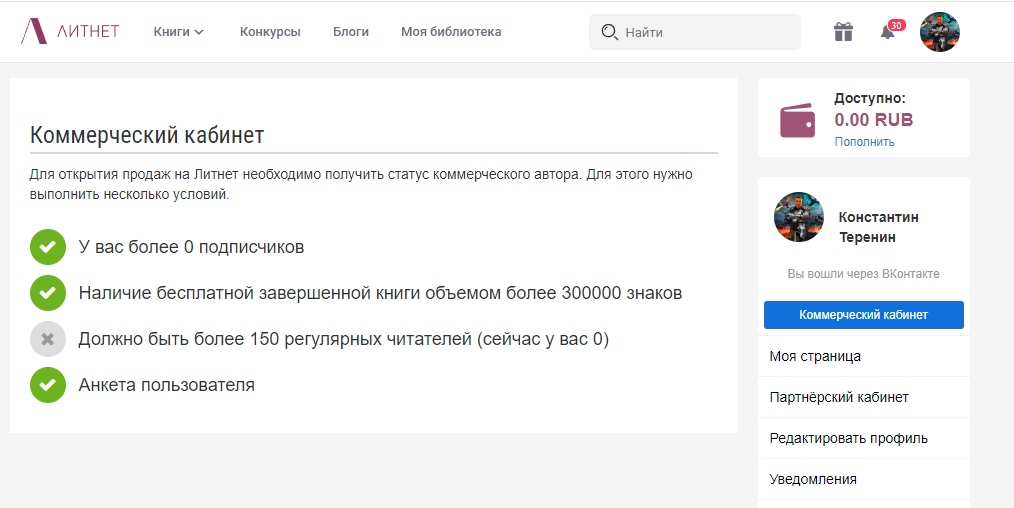Click green check for Анкета пользователя
Screen dimensions: 1014x508
(48, 385)
